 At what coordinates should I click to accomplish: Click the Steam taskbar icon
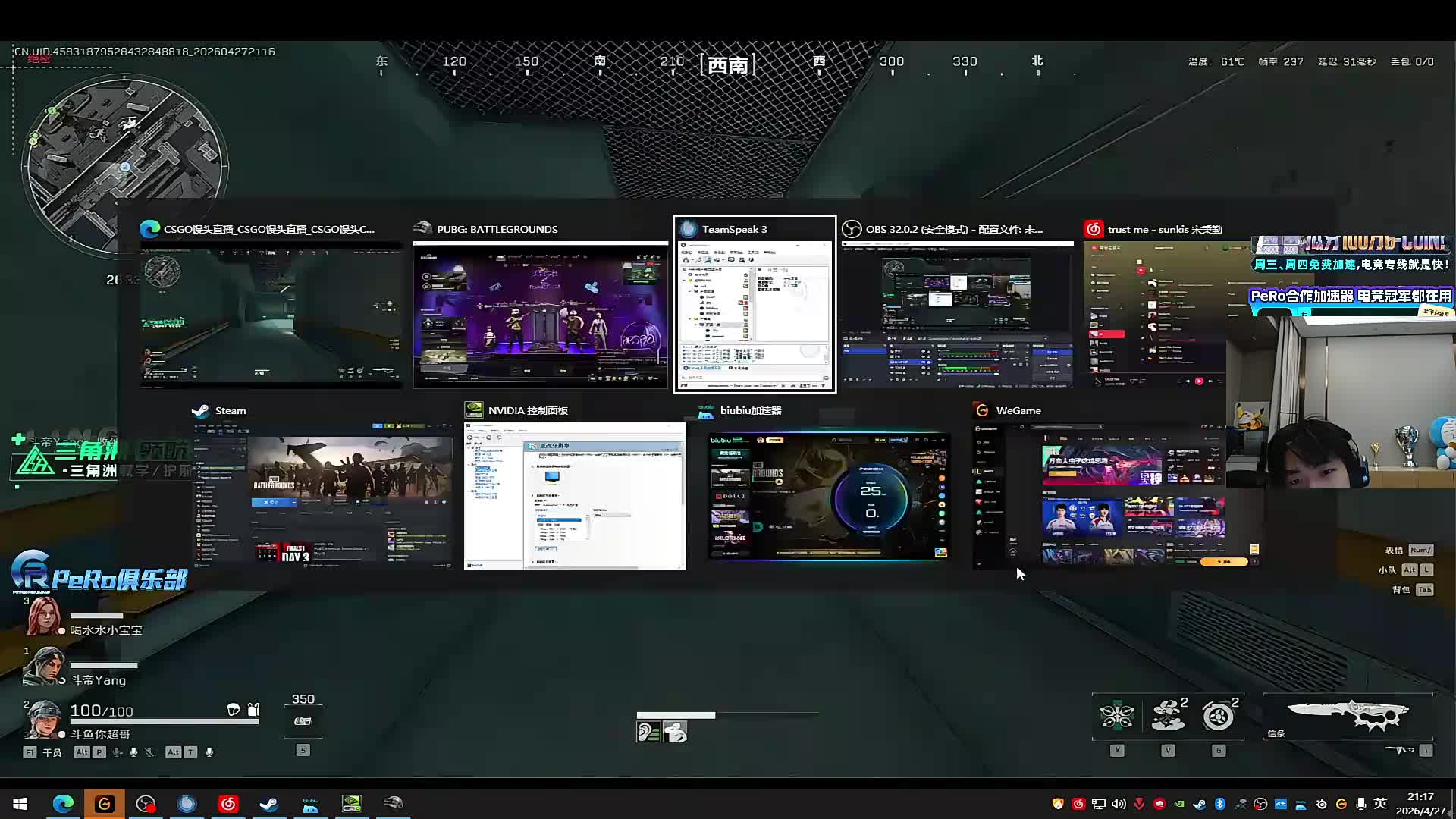click(x=268, y=803)
